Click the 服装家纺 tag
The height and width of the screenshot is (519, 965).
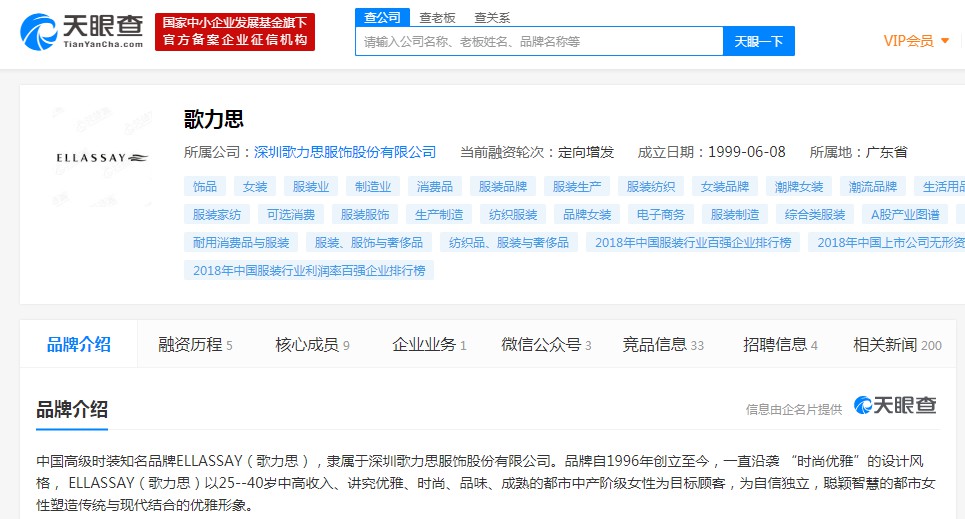pyautogui.click(x=217, y=214)
